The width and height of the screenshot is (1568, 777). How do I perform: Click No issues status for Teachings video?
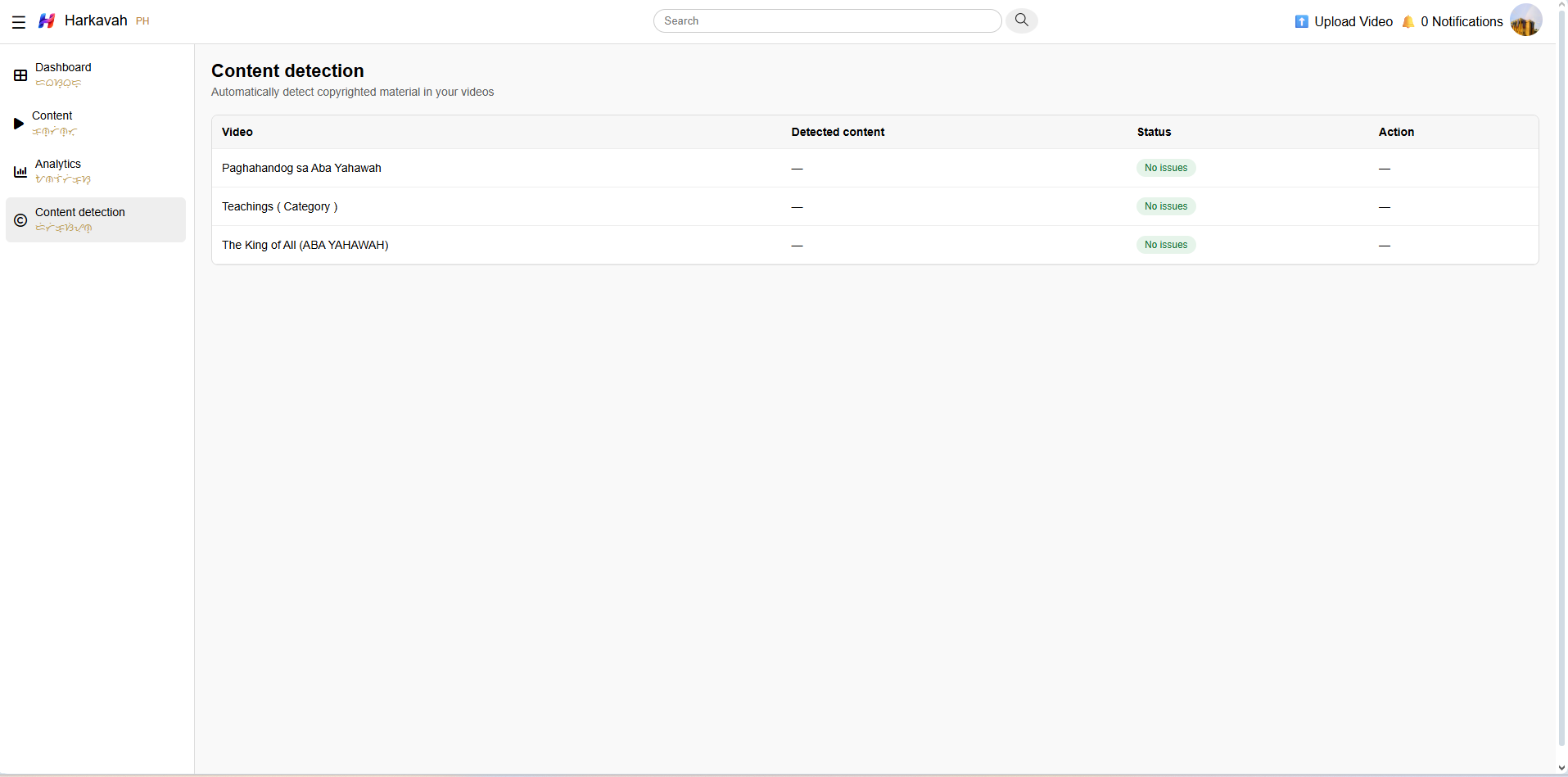click(x=1165, y=206)
